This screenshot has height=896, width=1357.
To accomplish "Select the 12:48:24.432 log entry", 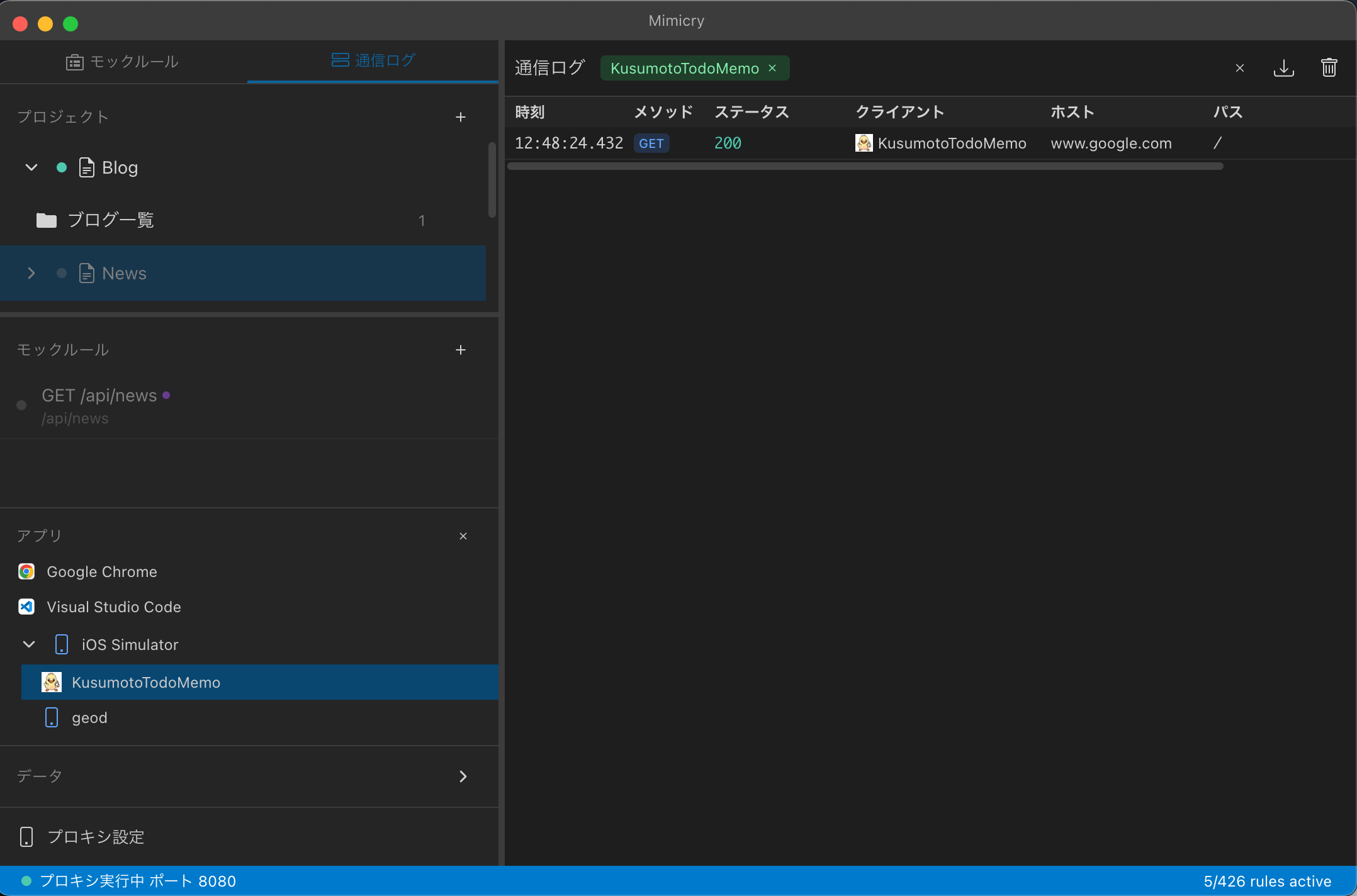I will (x=930, y=143).
